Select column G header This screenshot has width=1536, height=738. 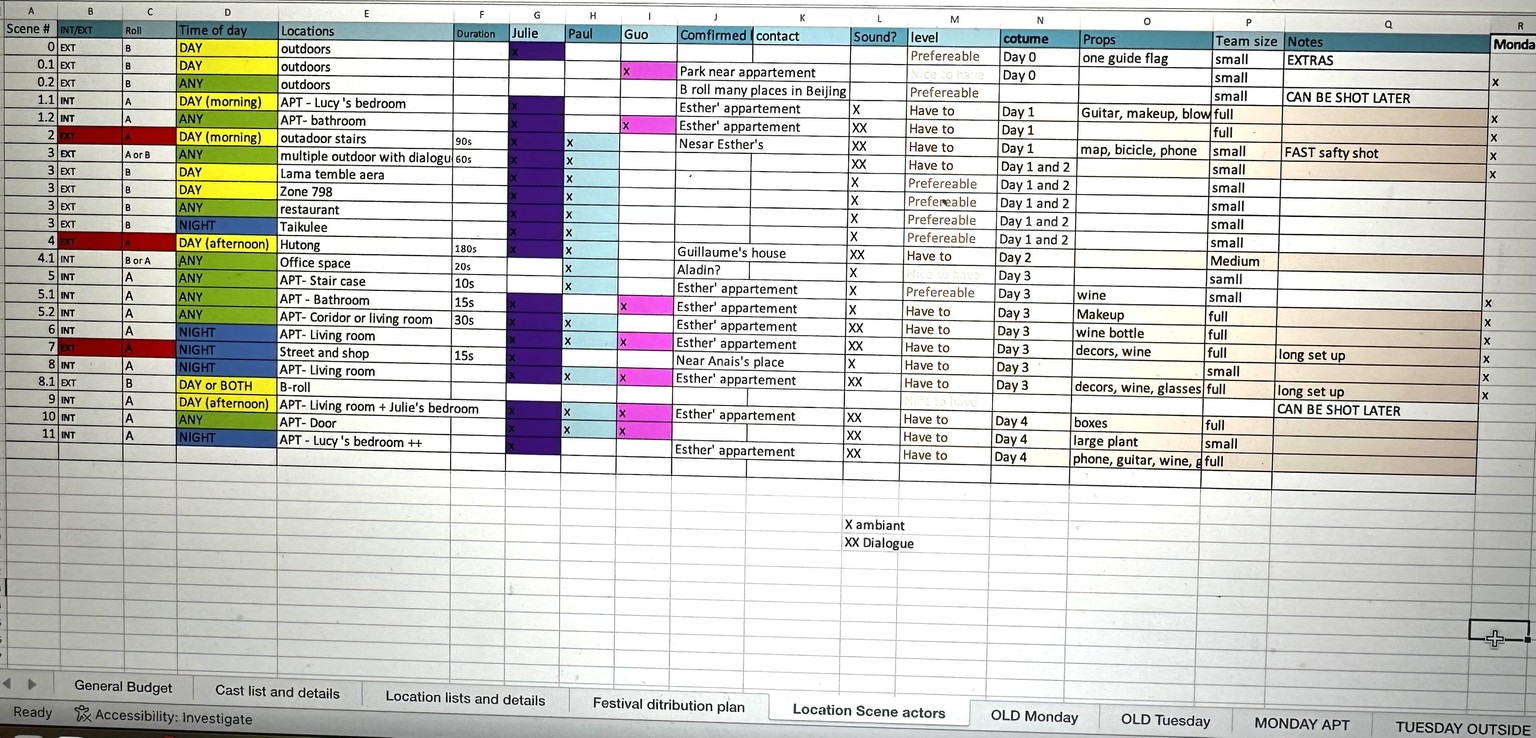[537, 15]
